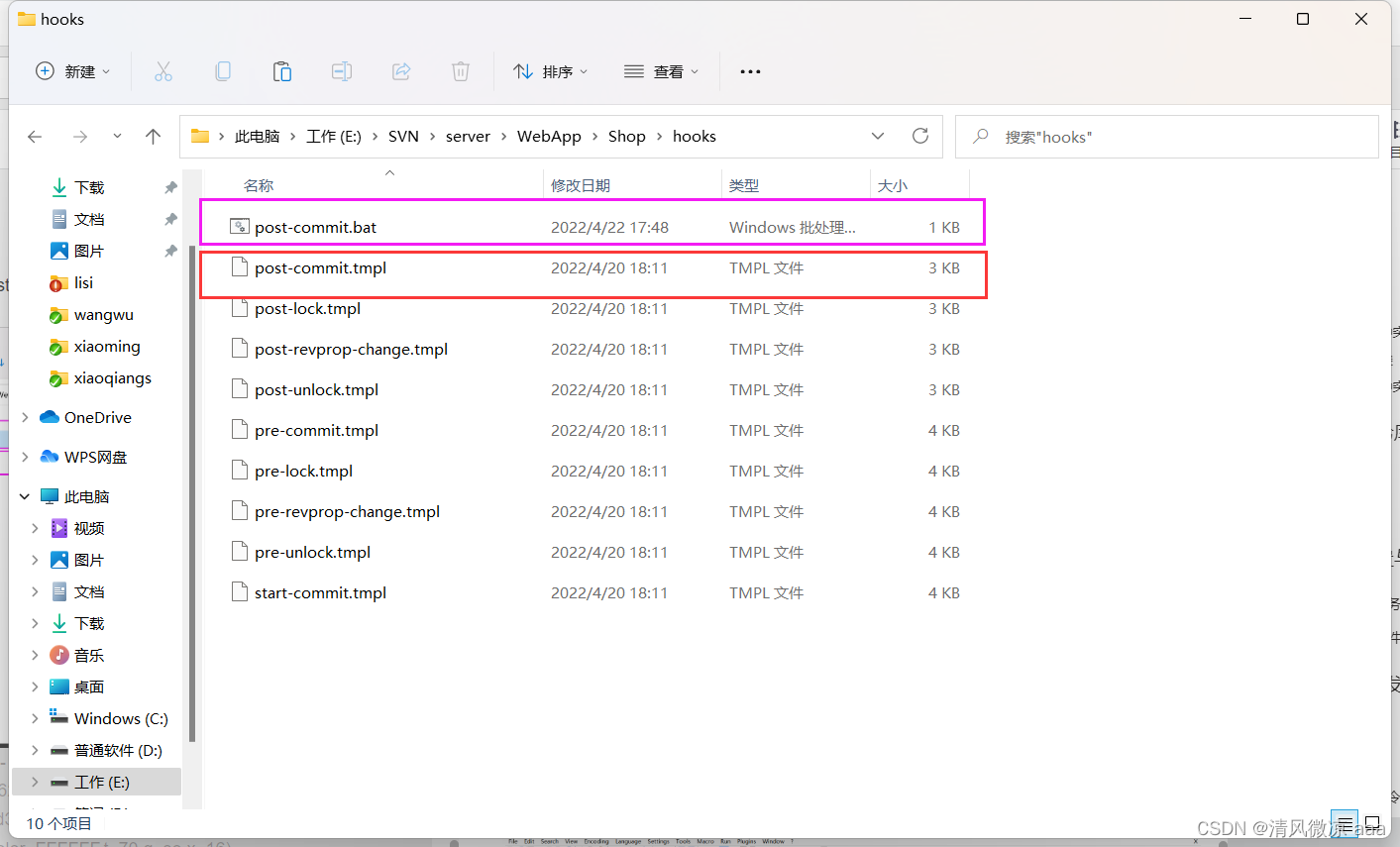This screenshot has width=1400, height=847.
Task: Click the post-lock.tmpl file icon
Action: [x=239, y=308]
